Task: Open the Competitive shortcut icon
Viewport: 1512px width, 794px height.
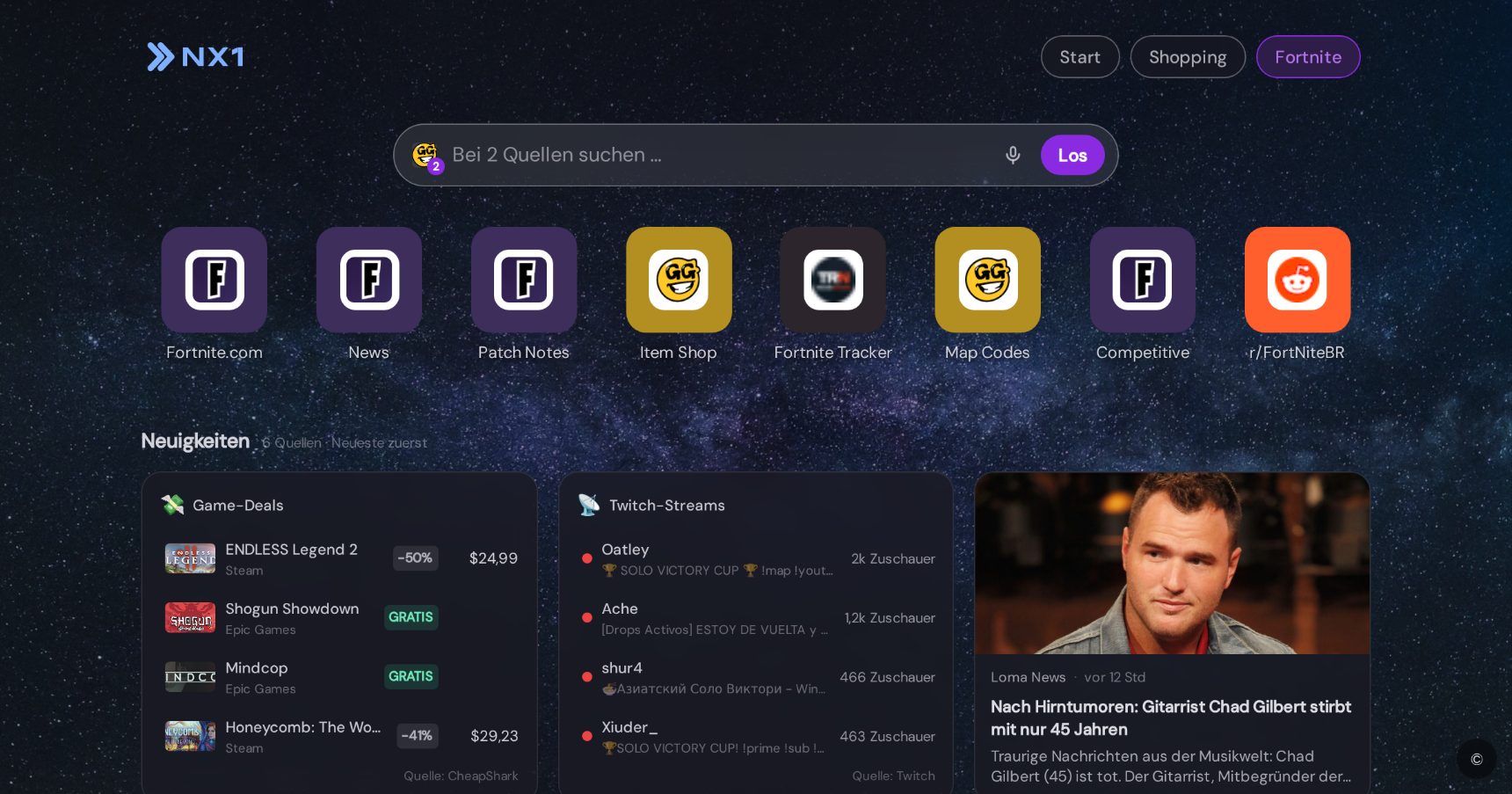Action: tap(1143, 280)
